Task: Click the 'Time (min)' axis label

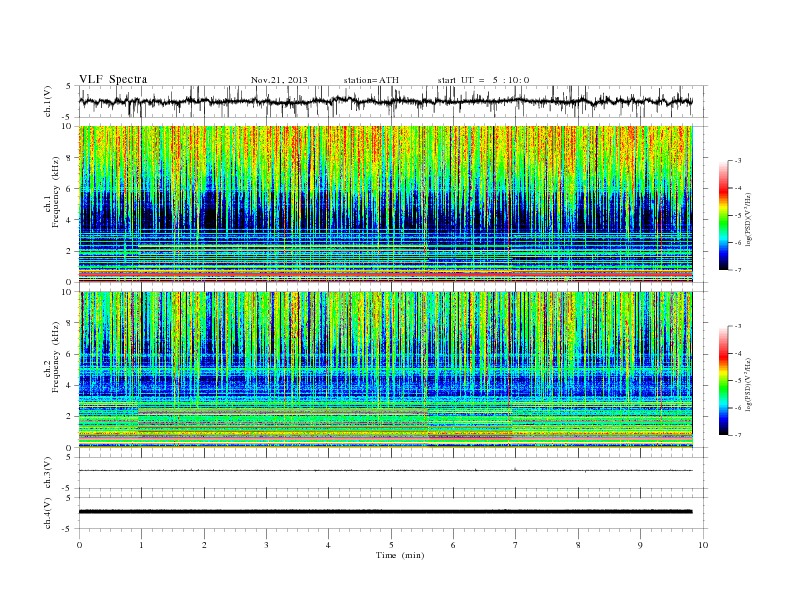Action: (x=400, y=555)
